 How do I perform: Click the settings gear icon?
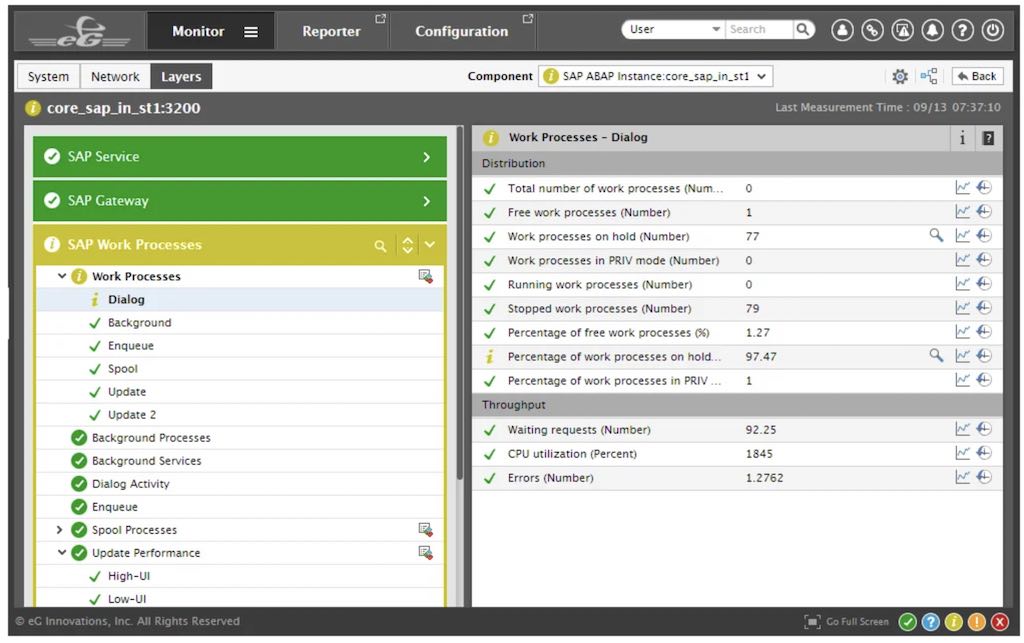pos(900,76)
